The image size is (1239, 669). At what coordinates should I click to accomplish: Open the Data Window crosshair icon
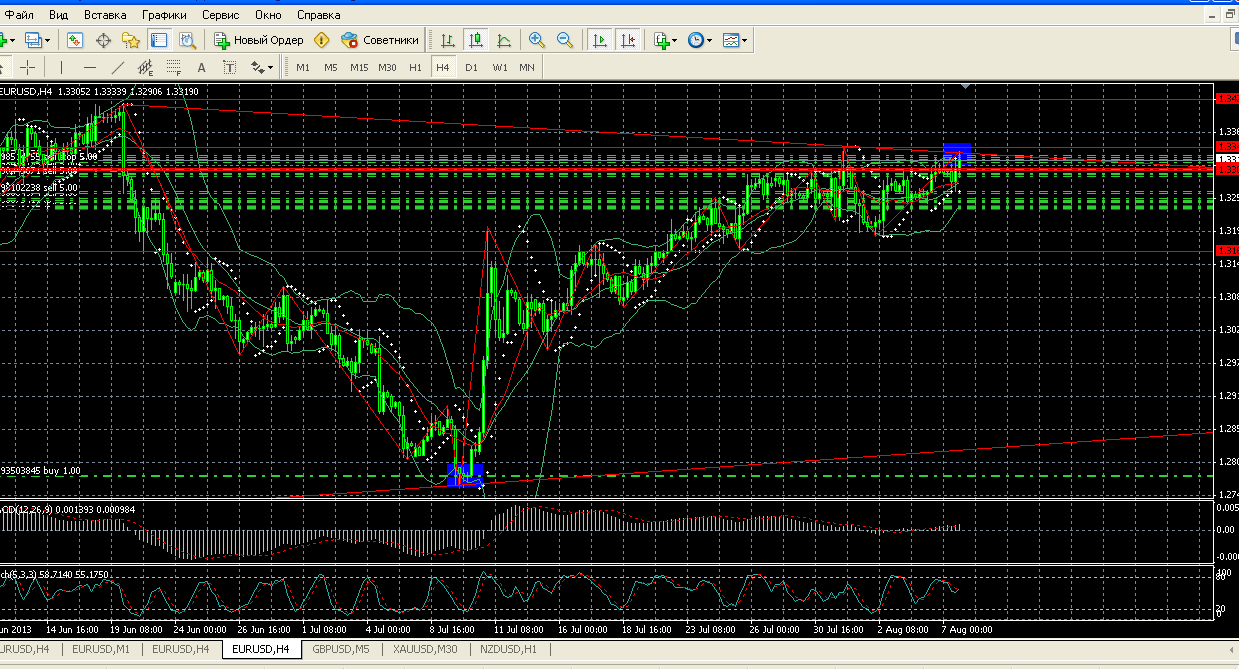103,40
